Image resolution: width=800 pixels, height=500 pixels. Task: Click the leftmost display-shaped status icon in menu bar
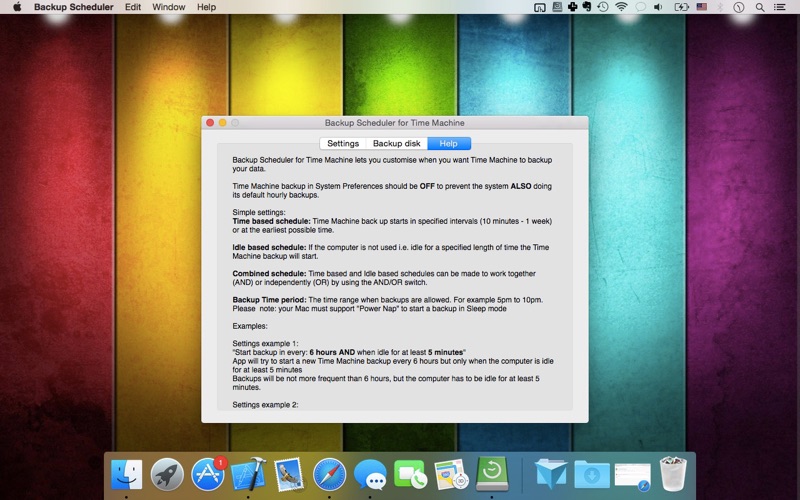pos(539,7)
